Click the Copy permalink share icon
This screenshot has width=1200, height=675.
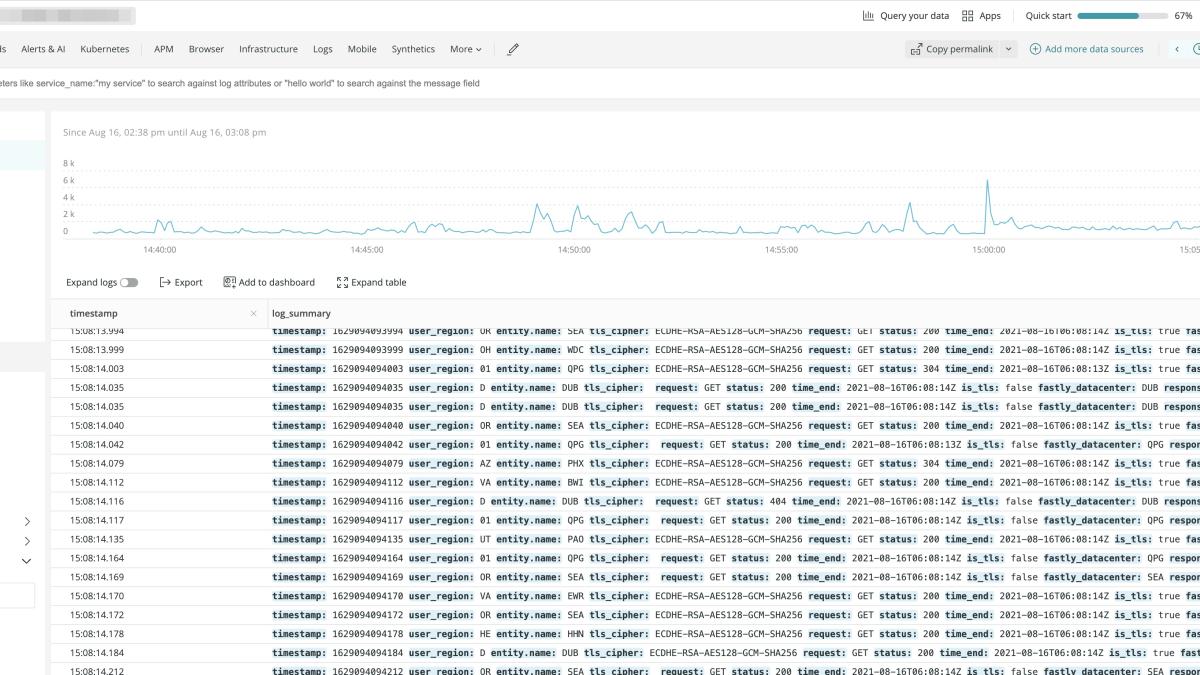click(916, 49)
